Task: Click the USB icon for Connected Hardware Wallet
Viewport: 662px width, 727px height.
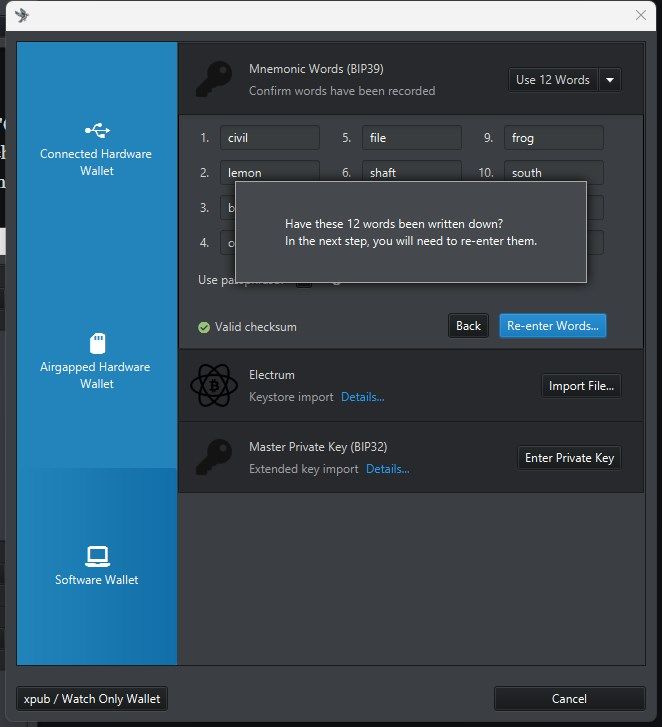Action: coord(97,131)
